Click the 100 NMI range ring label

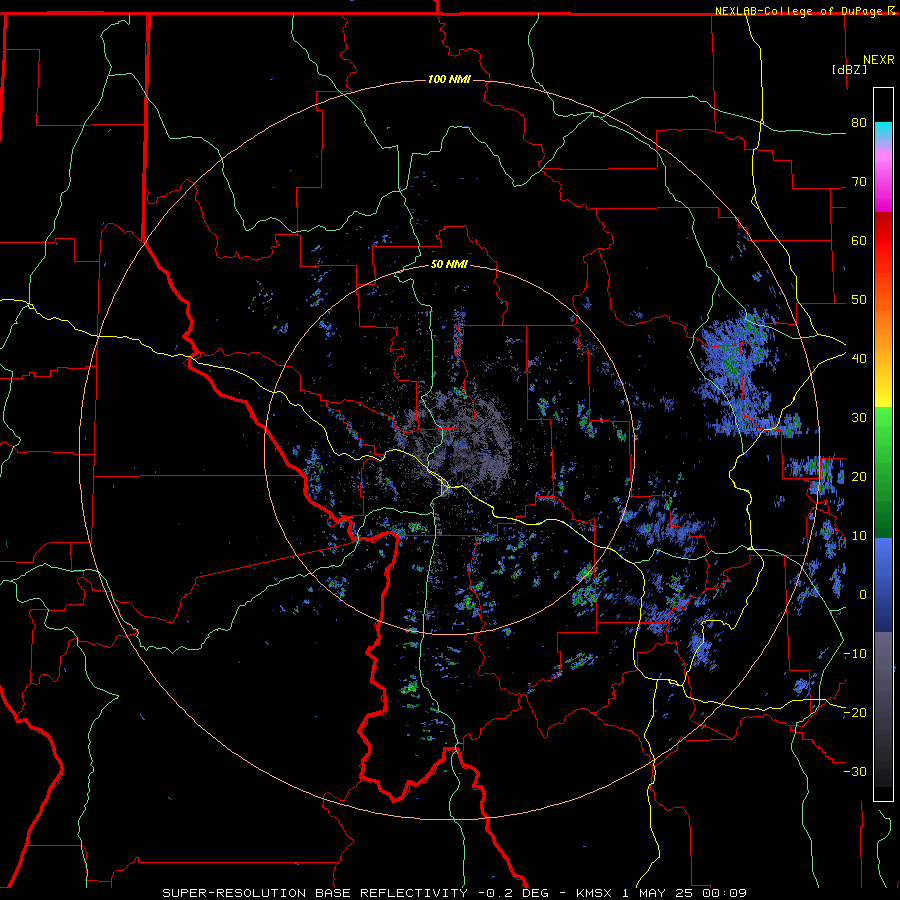pos(449,79)
